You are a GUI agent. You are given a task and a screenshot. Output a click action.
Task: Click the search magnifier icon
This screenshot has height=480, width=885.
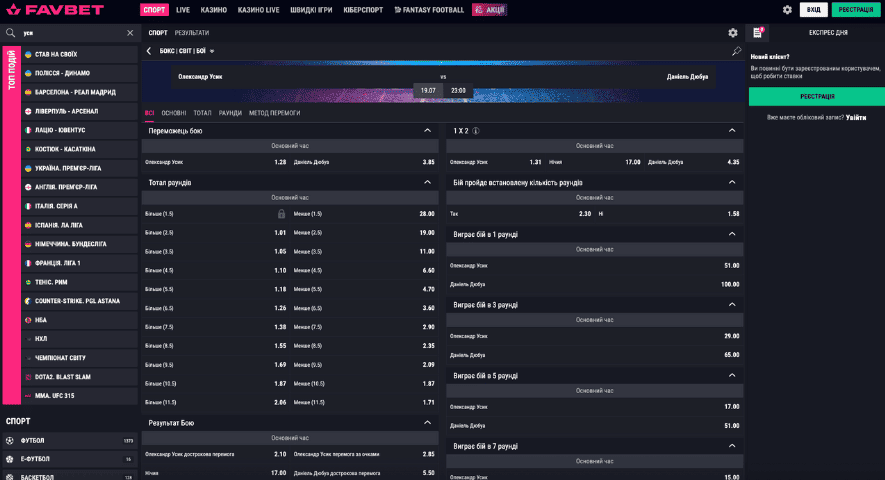[x=10, y=33]
